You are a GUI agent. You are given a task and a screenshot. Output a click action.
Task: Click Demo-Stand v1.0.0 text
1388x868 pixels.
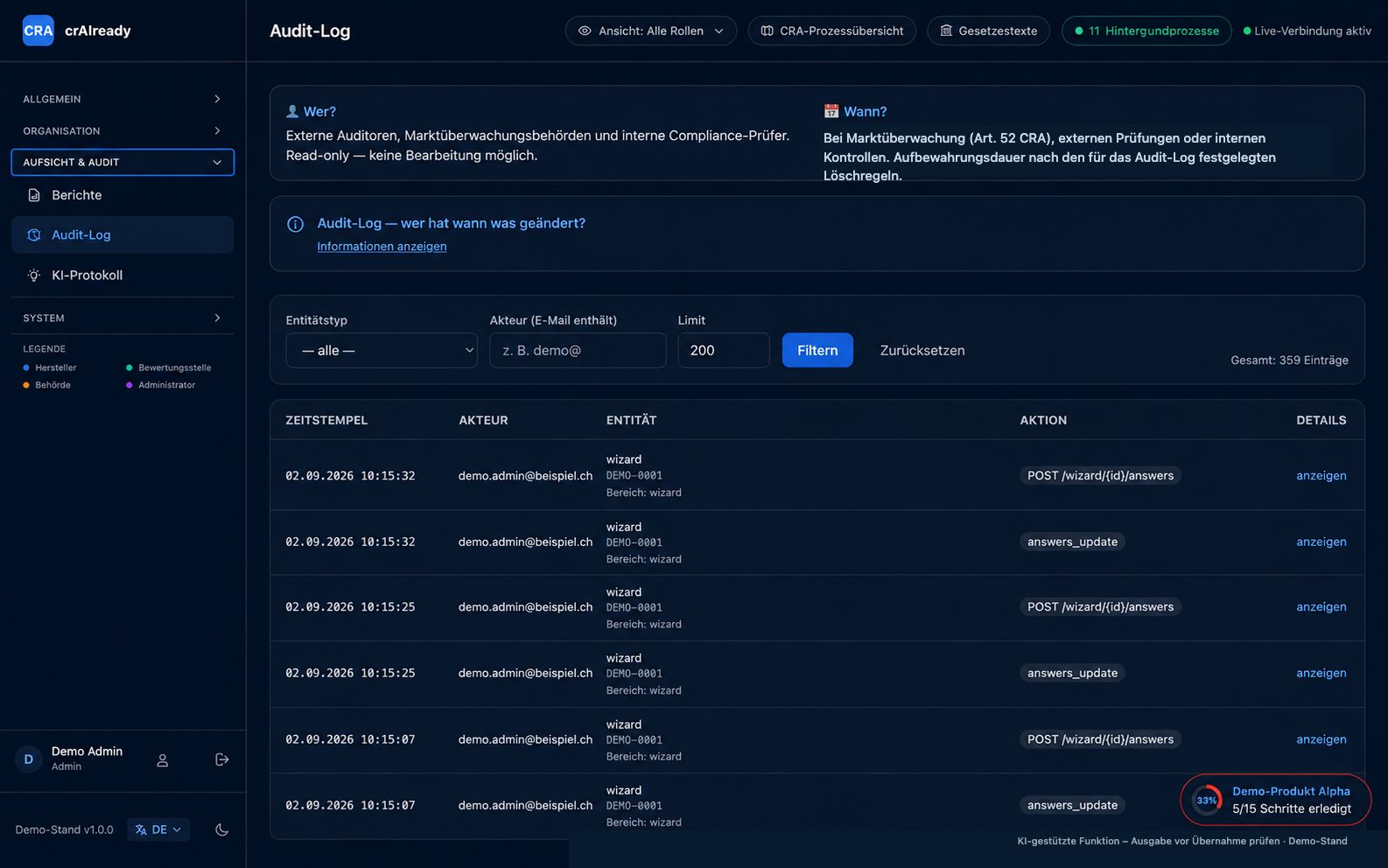click(x=64, y=829)
